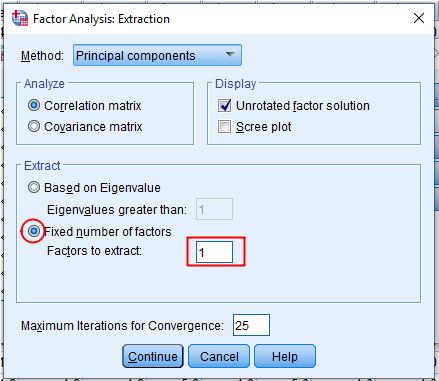Uncheck Unrotated factor solution checkbox

[x=224, y=106]
